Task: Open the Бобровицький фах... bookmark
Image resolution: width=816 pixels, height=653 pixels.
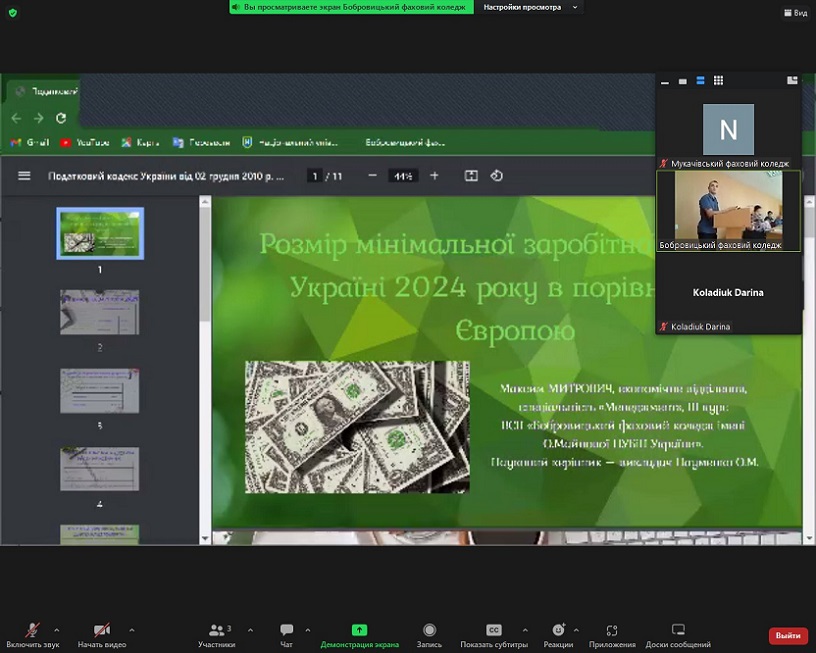Action: point(405,142)
